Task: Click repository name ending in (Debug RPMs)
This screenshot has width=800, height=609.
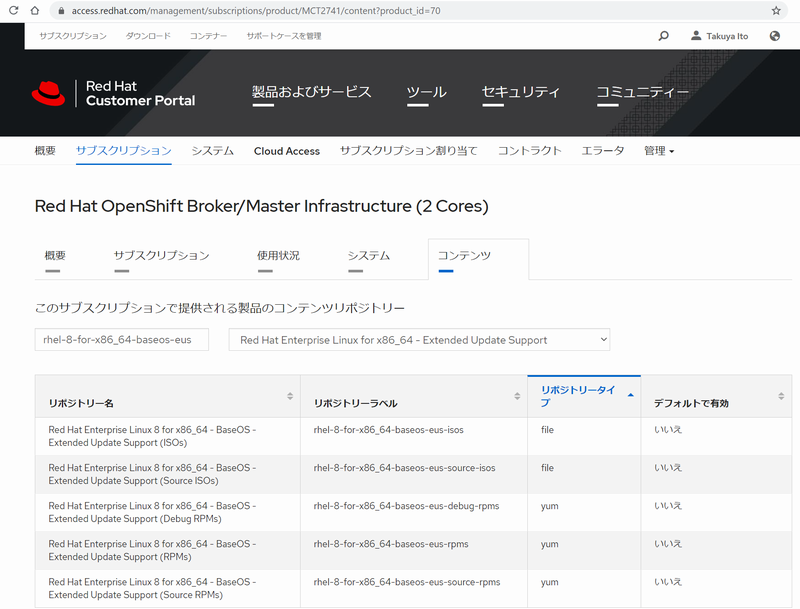Action: click(x=152, y=513)
